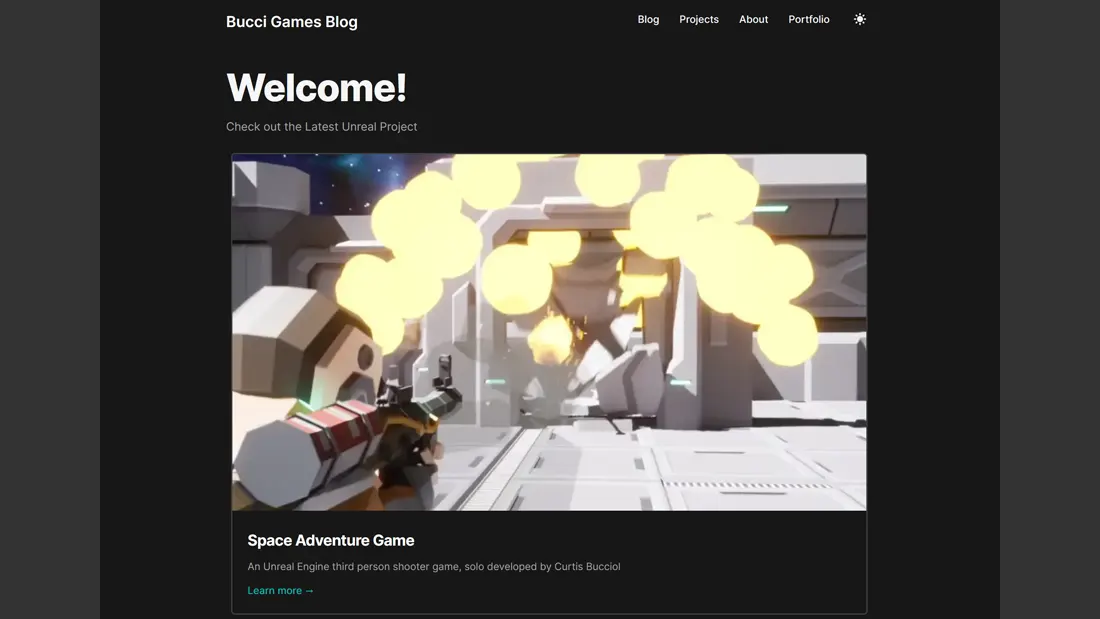Screen dimensions: 1100x619
Task: Click the Bucci Games Blog site title
Action: pyautogui.click(x=292, y=22)
